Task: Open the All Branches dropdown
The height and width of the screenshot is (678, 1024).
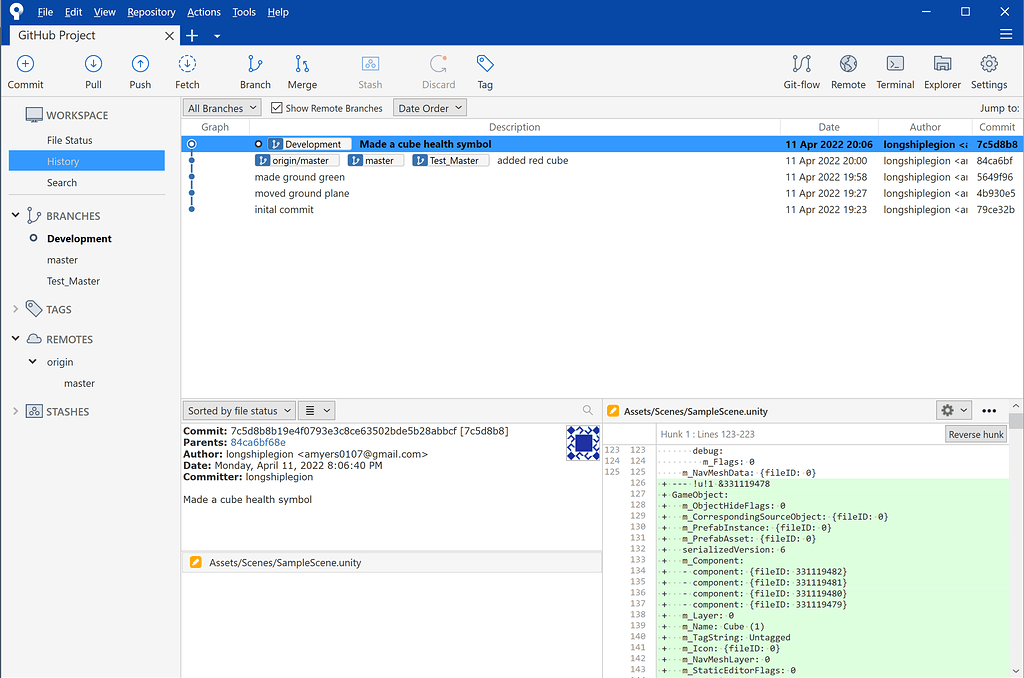Action: [221, 108]
